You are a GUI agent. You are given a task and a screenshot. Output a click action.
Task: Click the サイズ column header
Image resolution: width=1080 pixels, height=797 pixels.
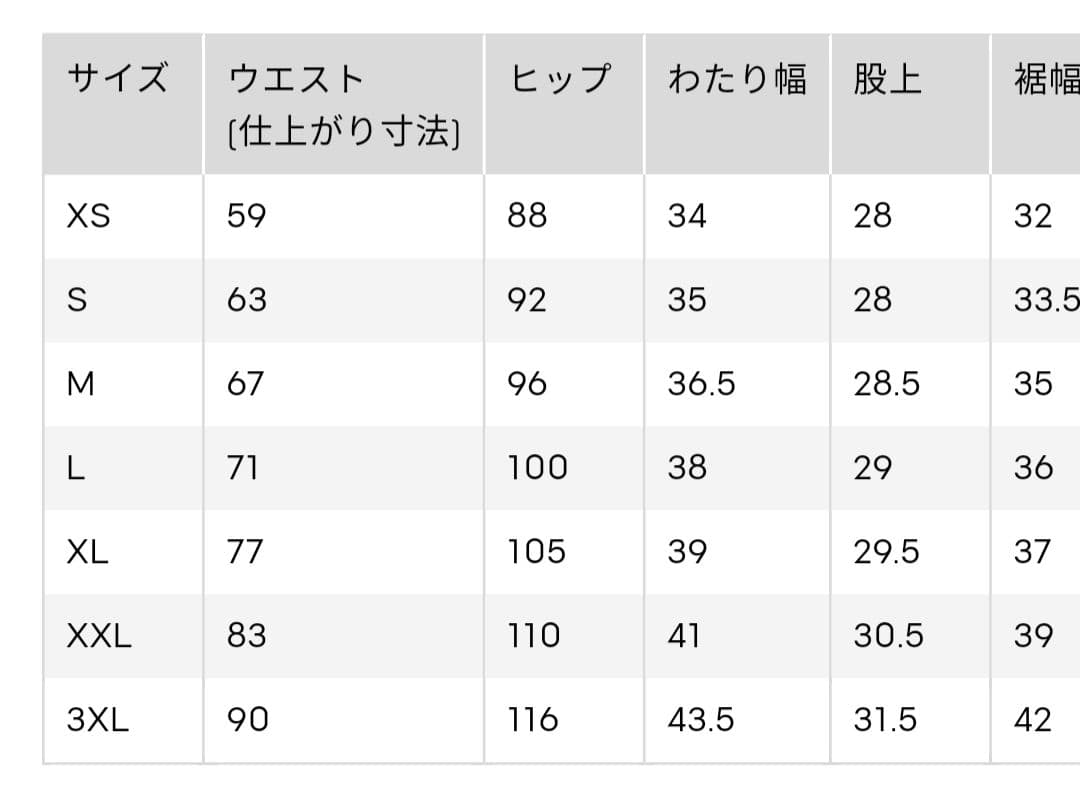click(118, 78)
